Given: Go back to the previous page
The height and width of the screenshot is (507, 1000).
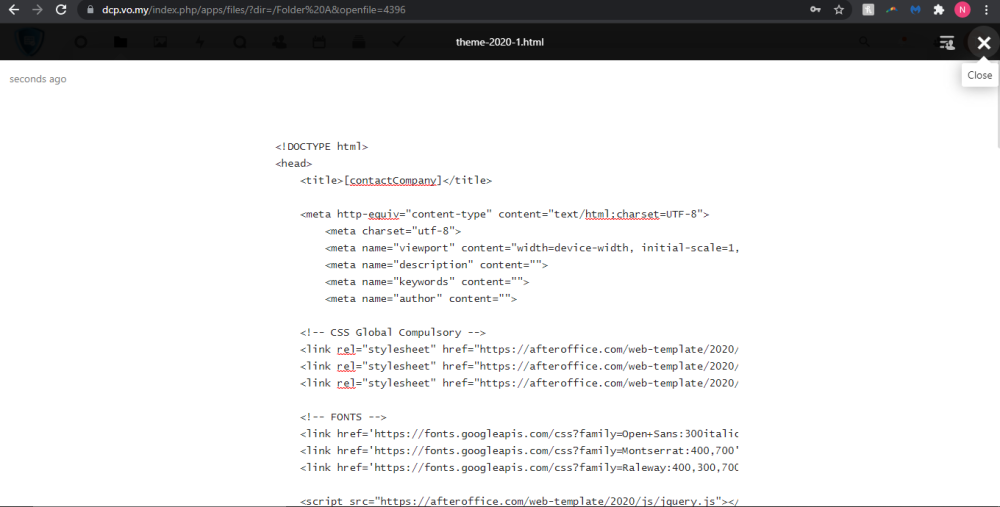Looking at the screenshot, I should point(12,10).
